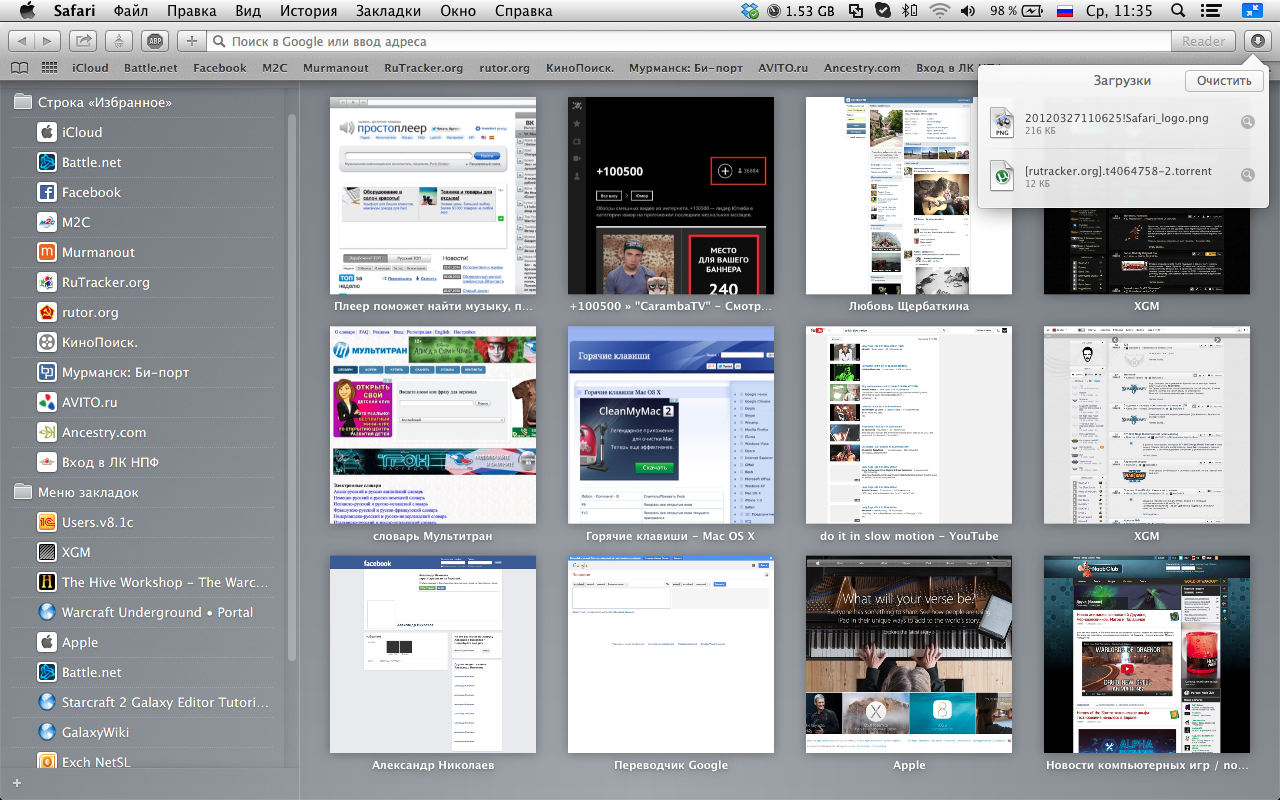The image size is (1280, 800).
Task: Click the plus button at sidebar bottom
Action: pyautogui.click(x=16, y=783)
